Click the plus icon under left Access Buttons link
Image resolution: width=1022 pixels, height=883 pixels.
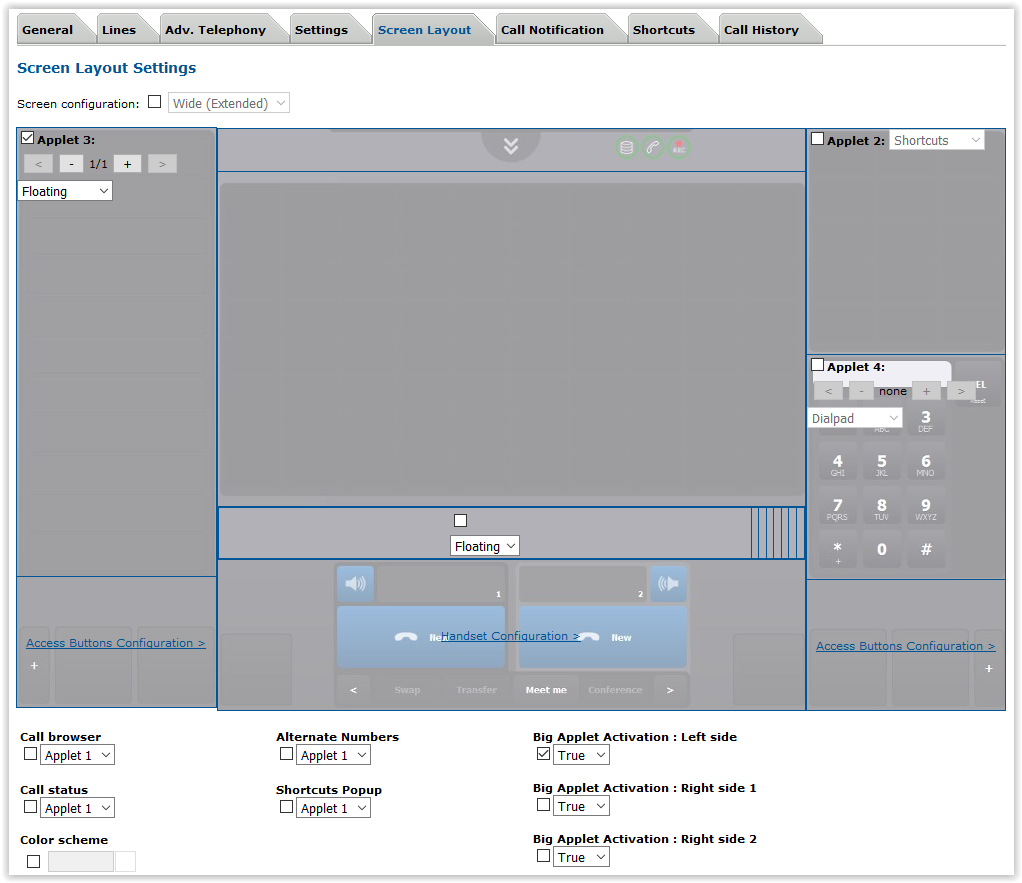coord(34,665)
